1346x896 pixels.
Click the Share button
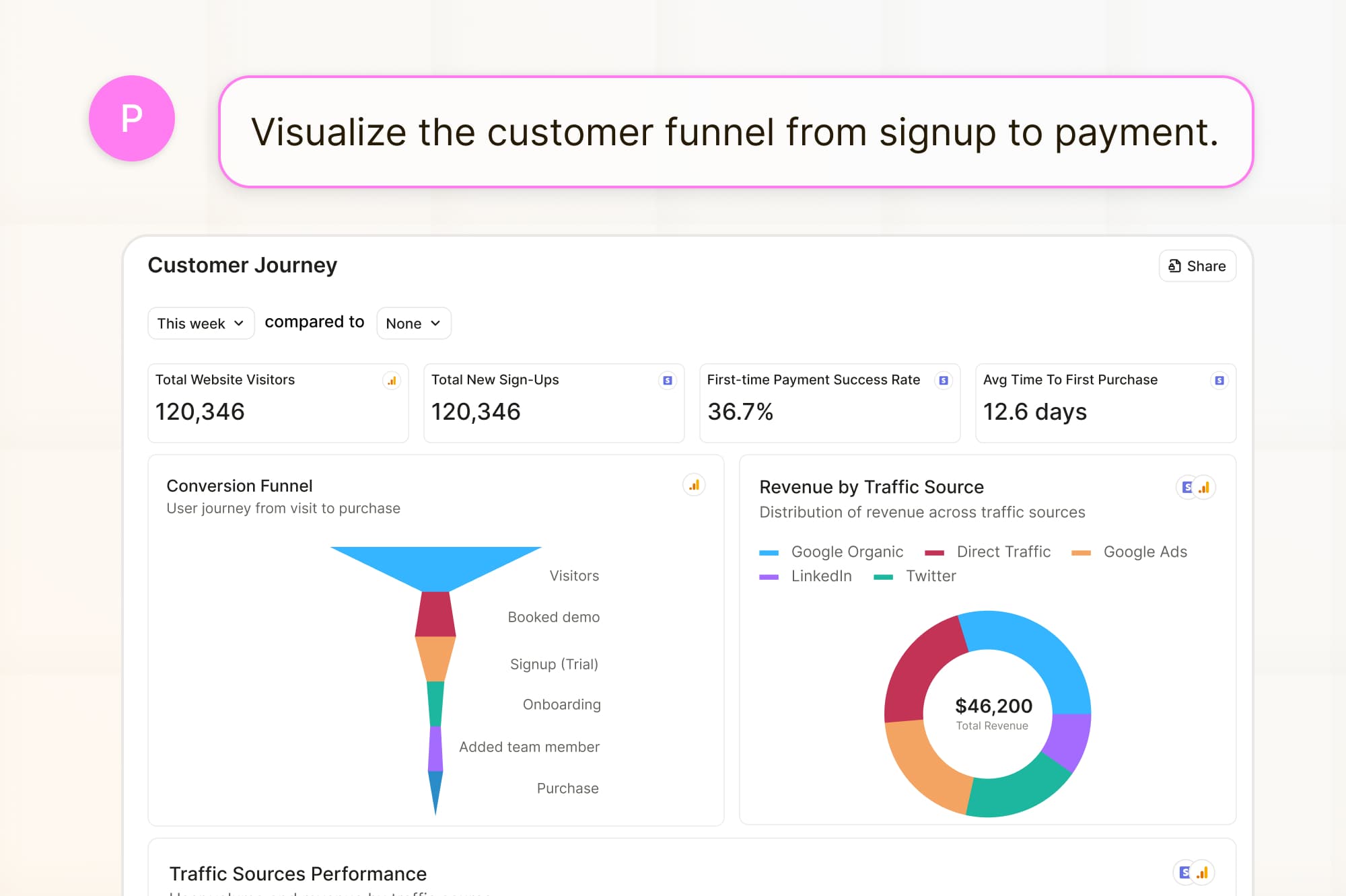point(1197,266)
